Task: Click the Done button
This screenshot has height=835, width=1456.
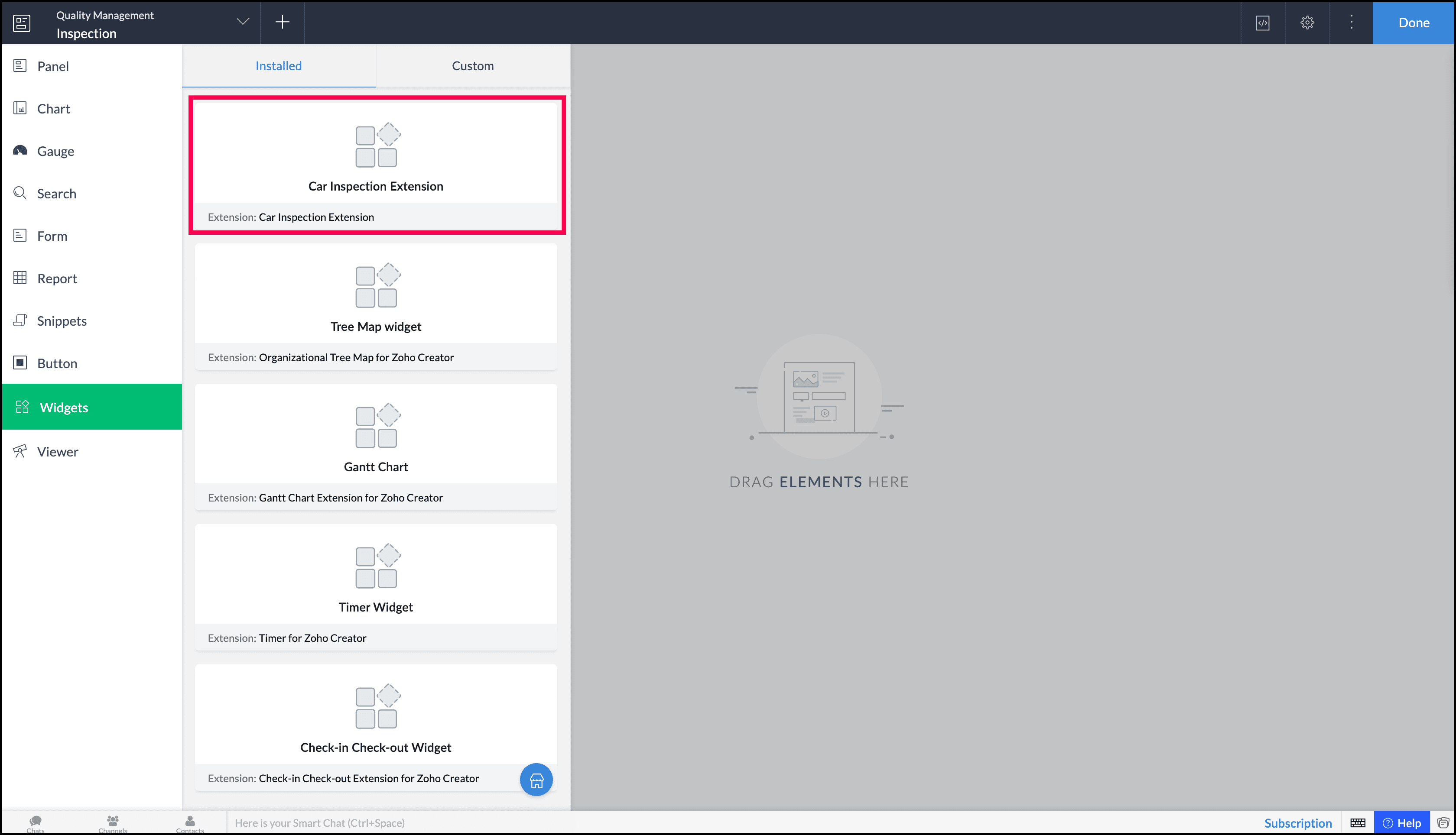Action: click(1413, 23)
